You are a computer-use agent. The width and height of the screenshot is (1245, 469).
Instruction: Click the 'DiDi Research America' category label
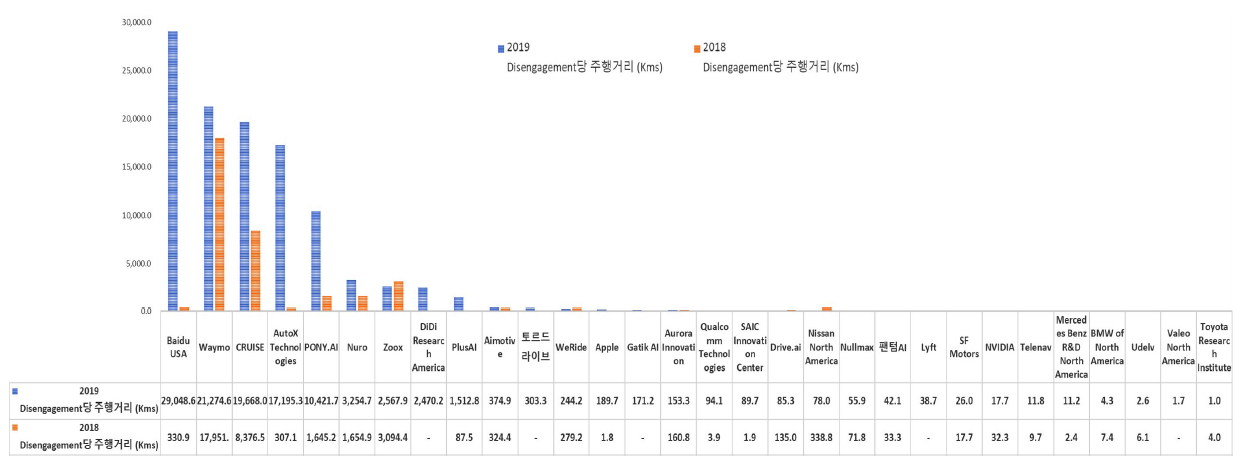(x=428, y=347)
